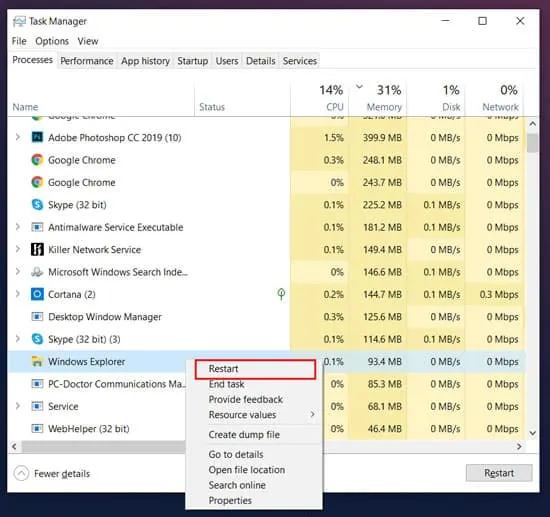Sort by the Network column header
The height and width of the screenshot is (517, 550).
tap(495, 98)
